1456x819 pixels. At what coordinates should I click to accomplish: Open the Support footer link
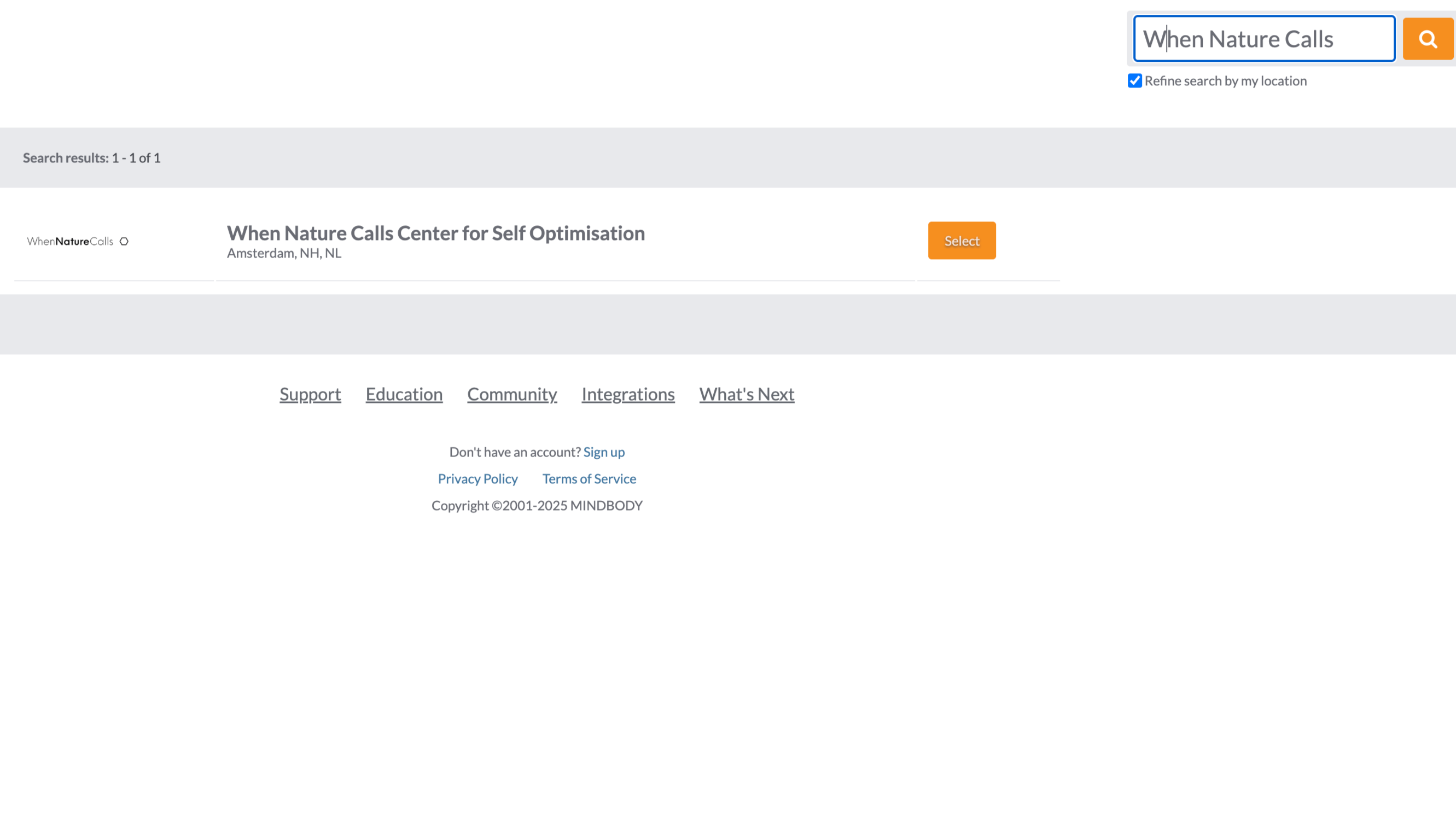310,394
